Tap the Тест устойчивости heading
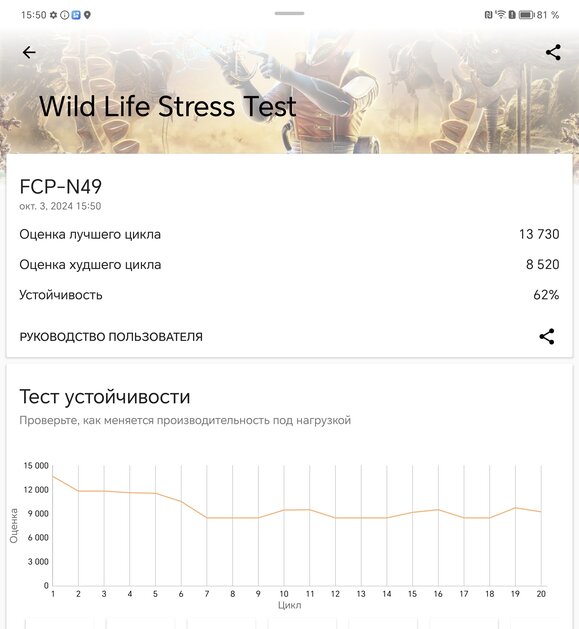 [105, 397]
